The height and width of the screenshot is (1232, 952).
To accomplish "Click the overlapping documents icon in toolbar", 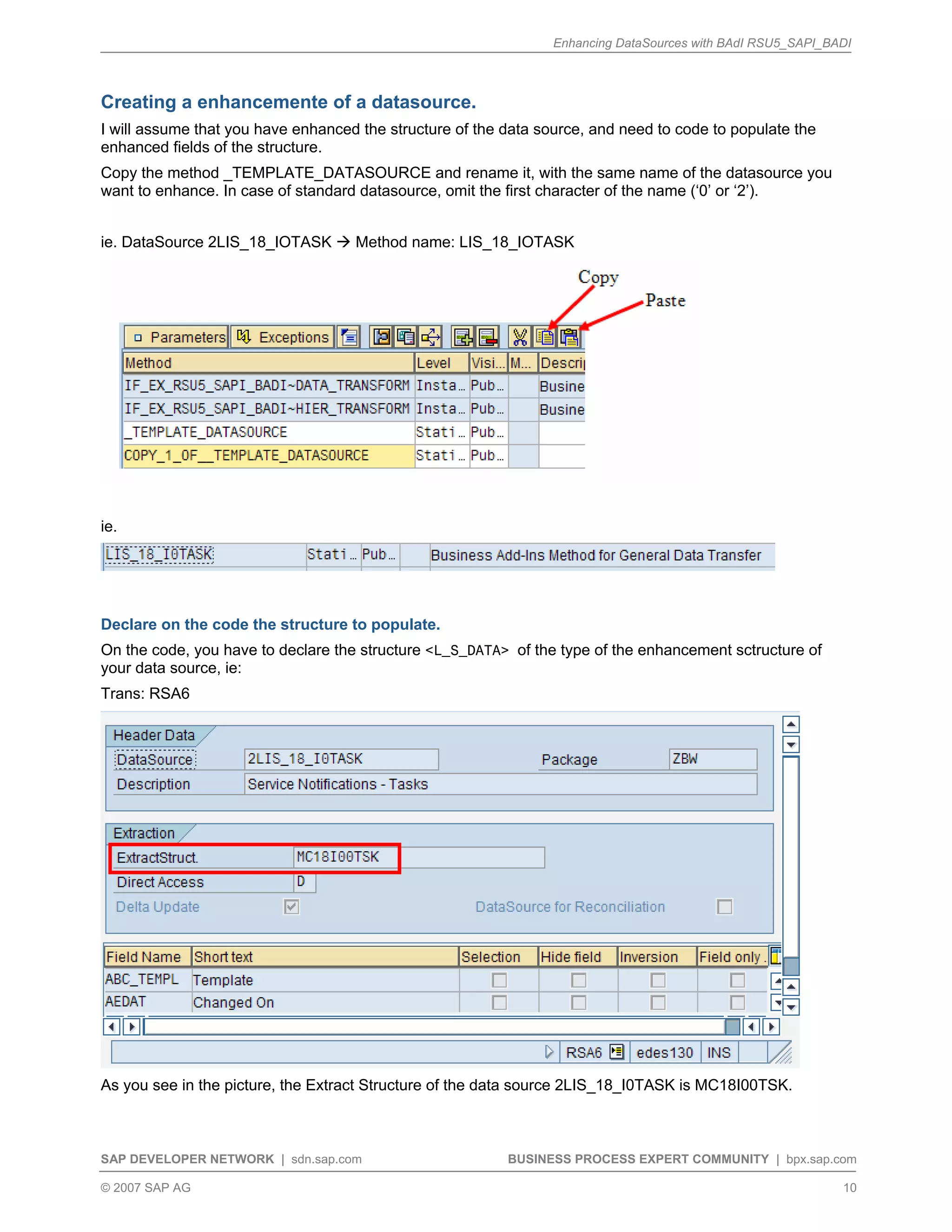I will pos(405,338).
